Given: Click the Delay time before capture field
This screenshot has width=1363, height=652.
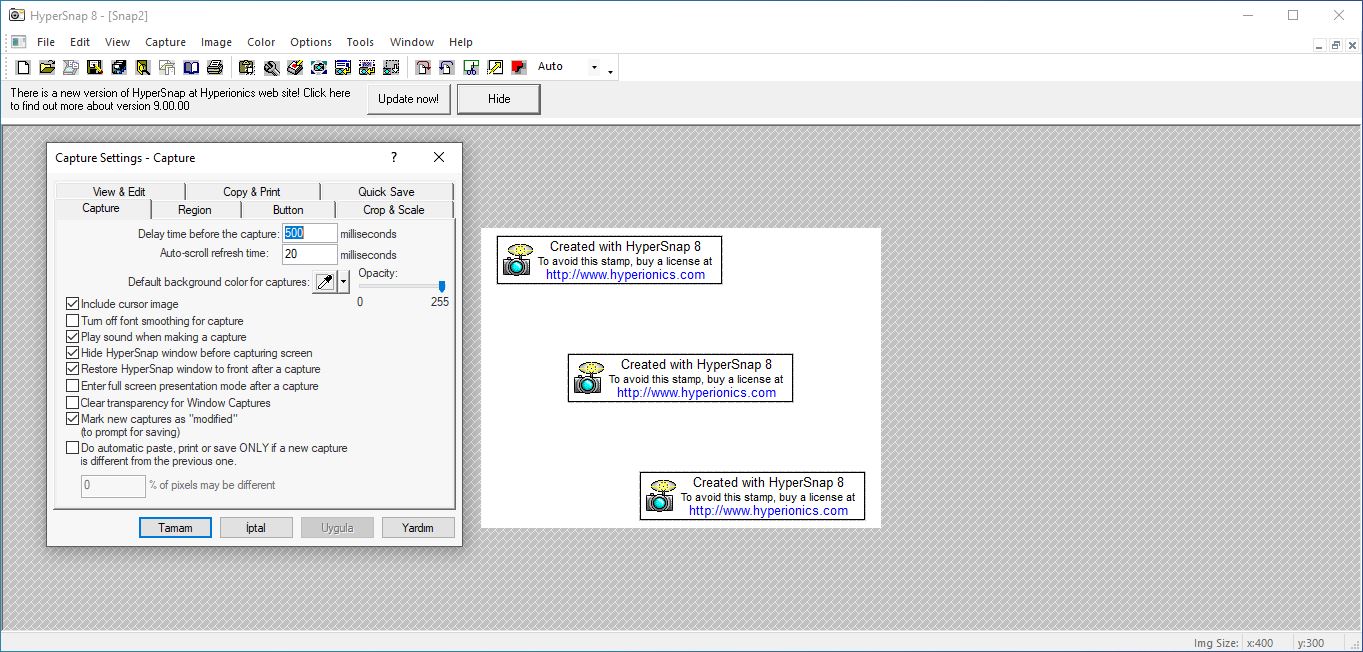Looking at the screenshot, I should point(309,233).
